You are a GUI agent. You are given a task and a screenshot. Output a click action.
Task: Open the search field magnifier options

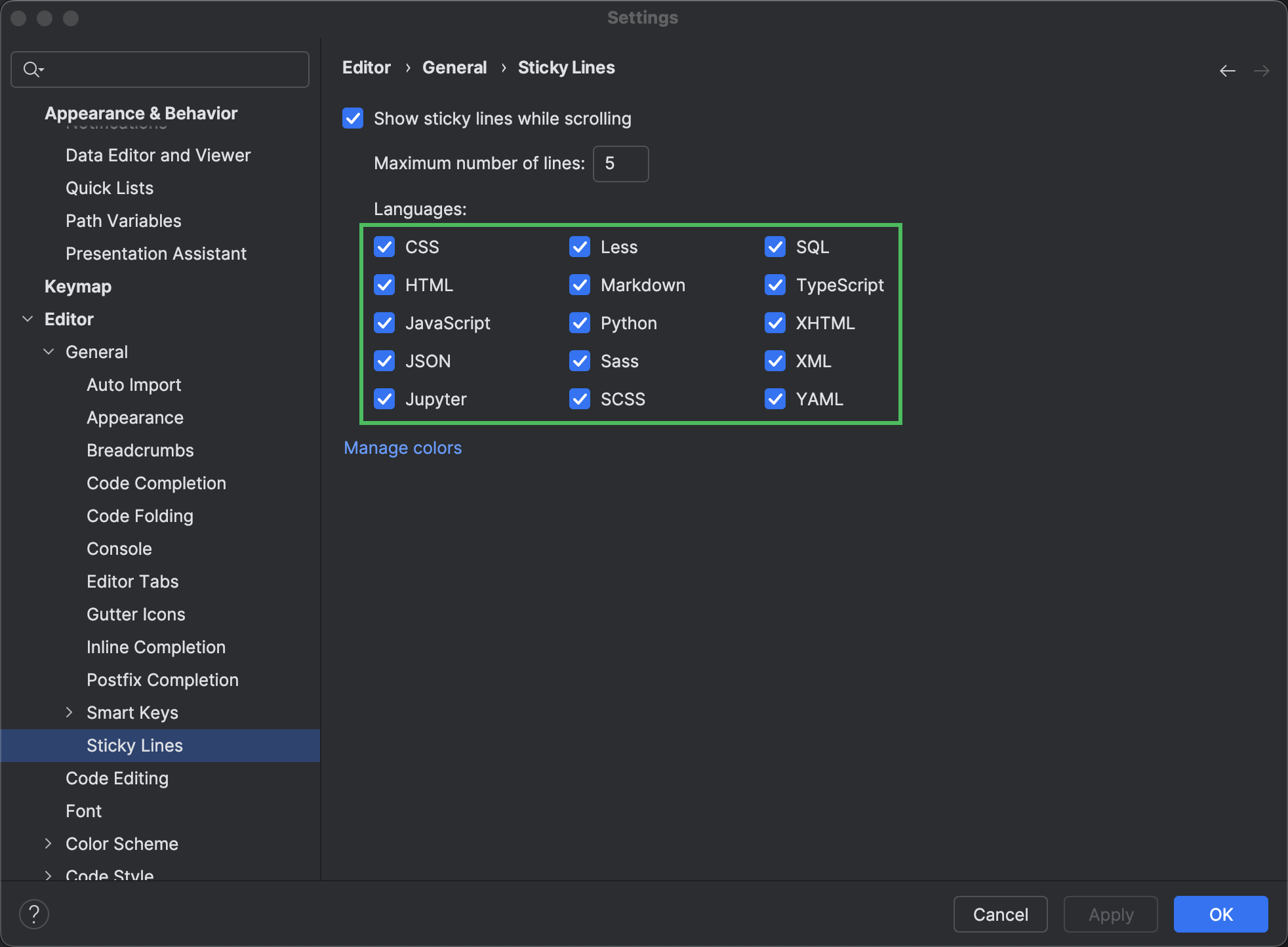[x=33, y=69]
